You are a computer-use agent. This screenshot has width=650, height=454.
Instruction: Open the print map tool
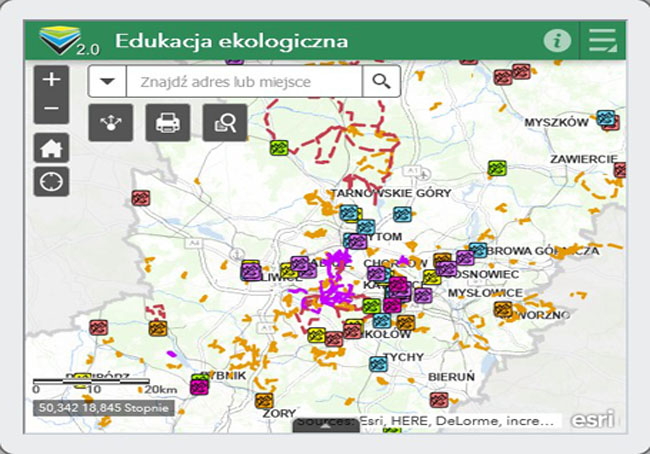pyautogui.click(x=167, y=123)
